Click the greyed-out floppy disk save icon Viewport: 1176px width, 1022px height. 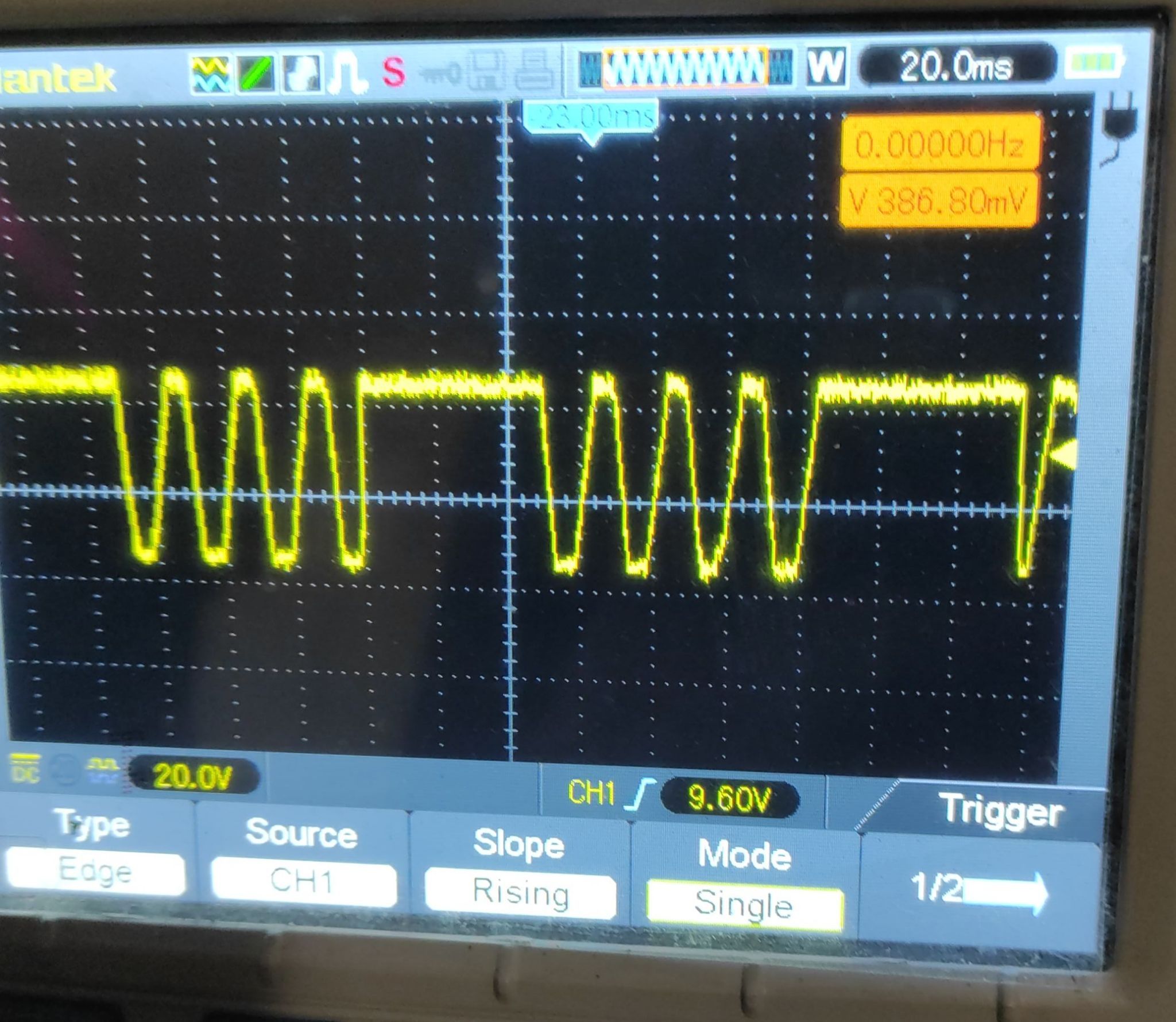click(486, 71)
